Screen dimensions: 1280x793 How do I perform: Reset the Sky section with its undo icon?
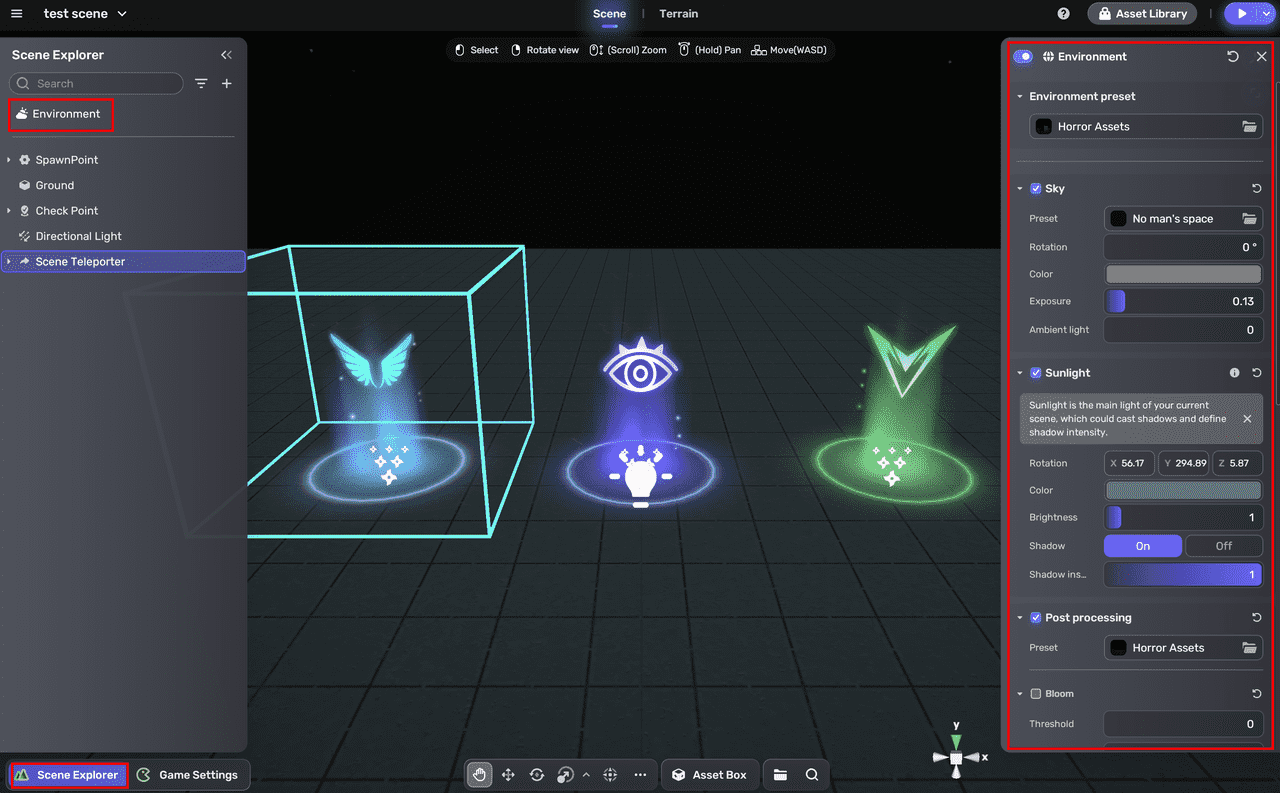click(1257, 189)
